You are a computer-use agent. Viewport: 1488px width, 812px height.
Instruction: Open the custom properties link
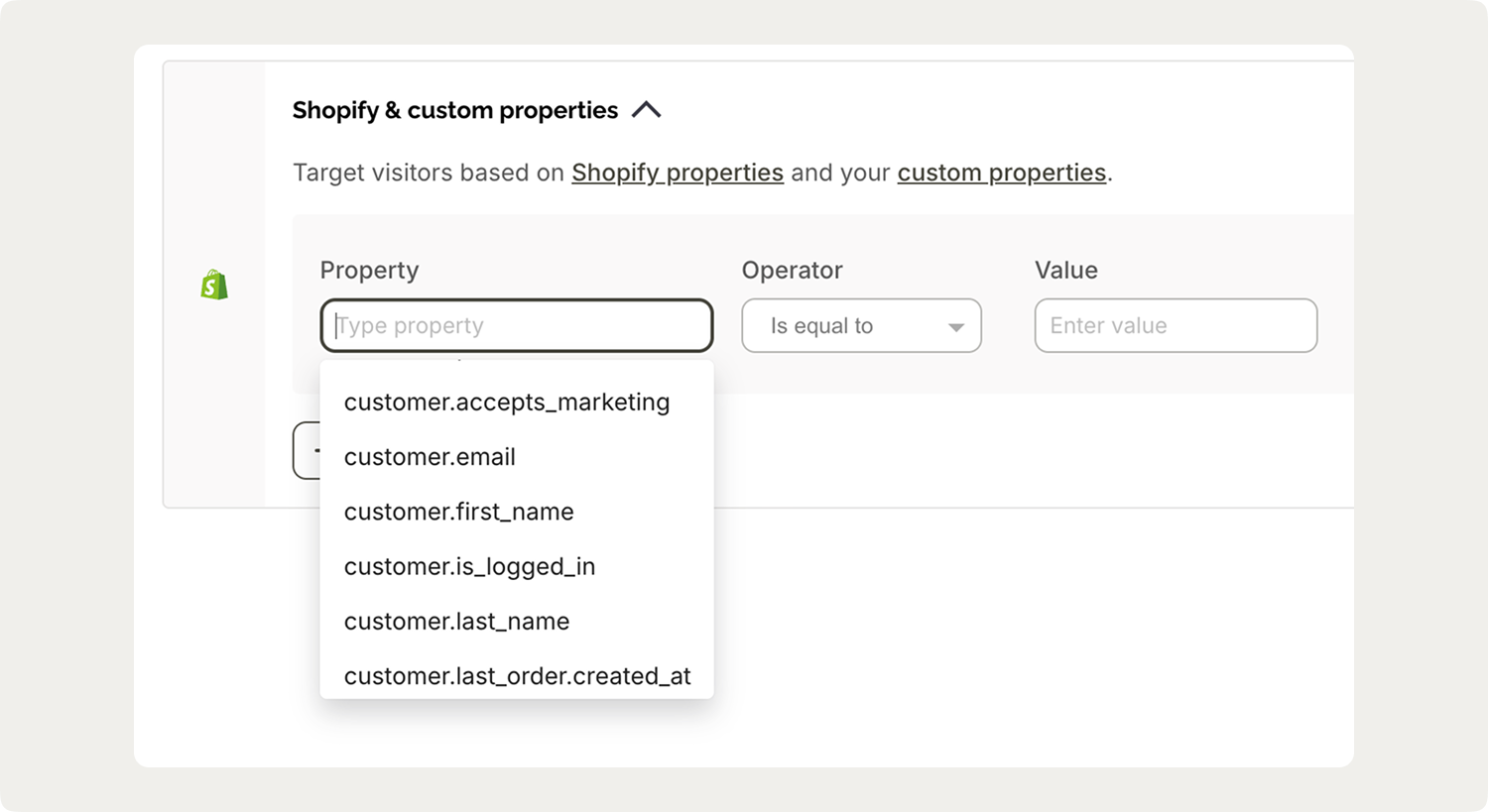[x=1002, y=173]
